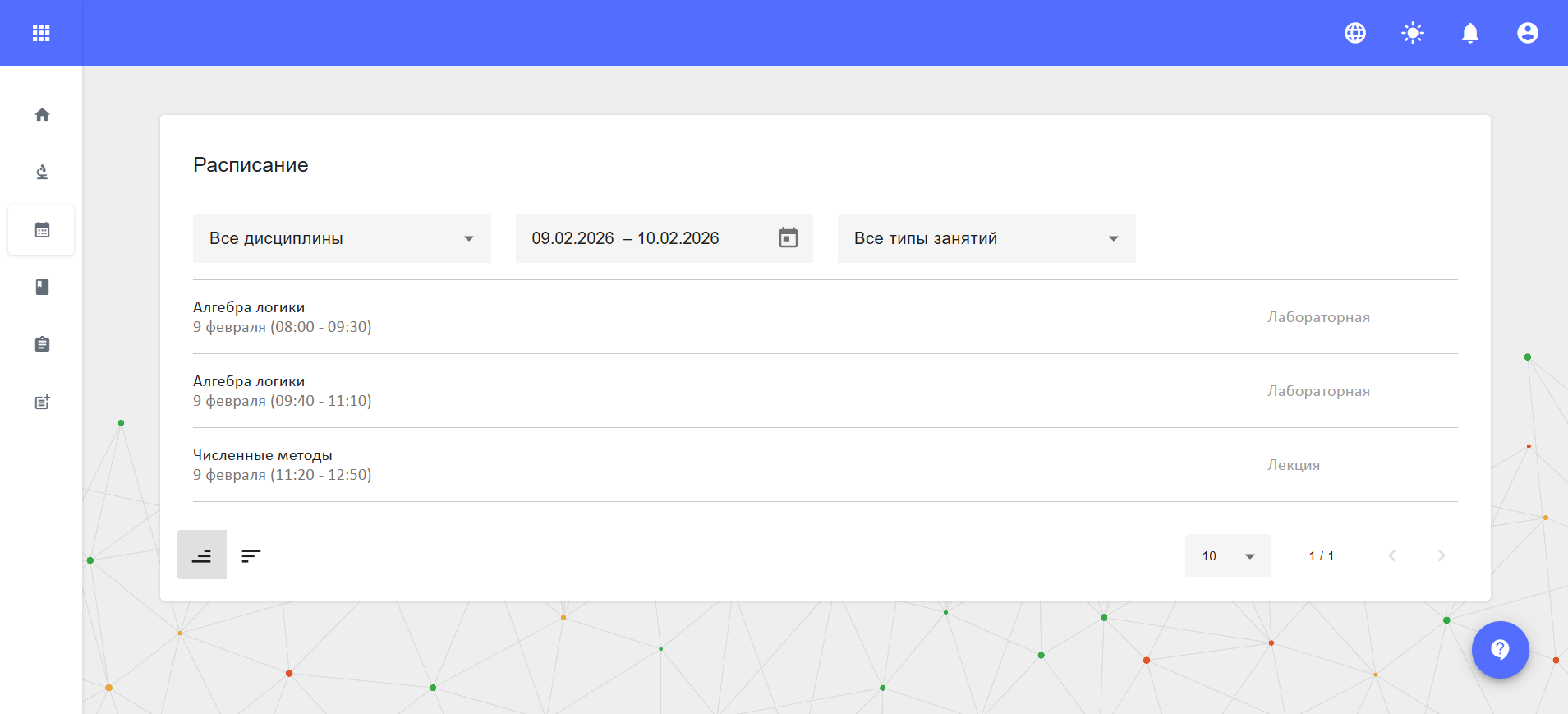Open the book icon in sidebar
1568x714 pixels.
(x=42, y=287)
